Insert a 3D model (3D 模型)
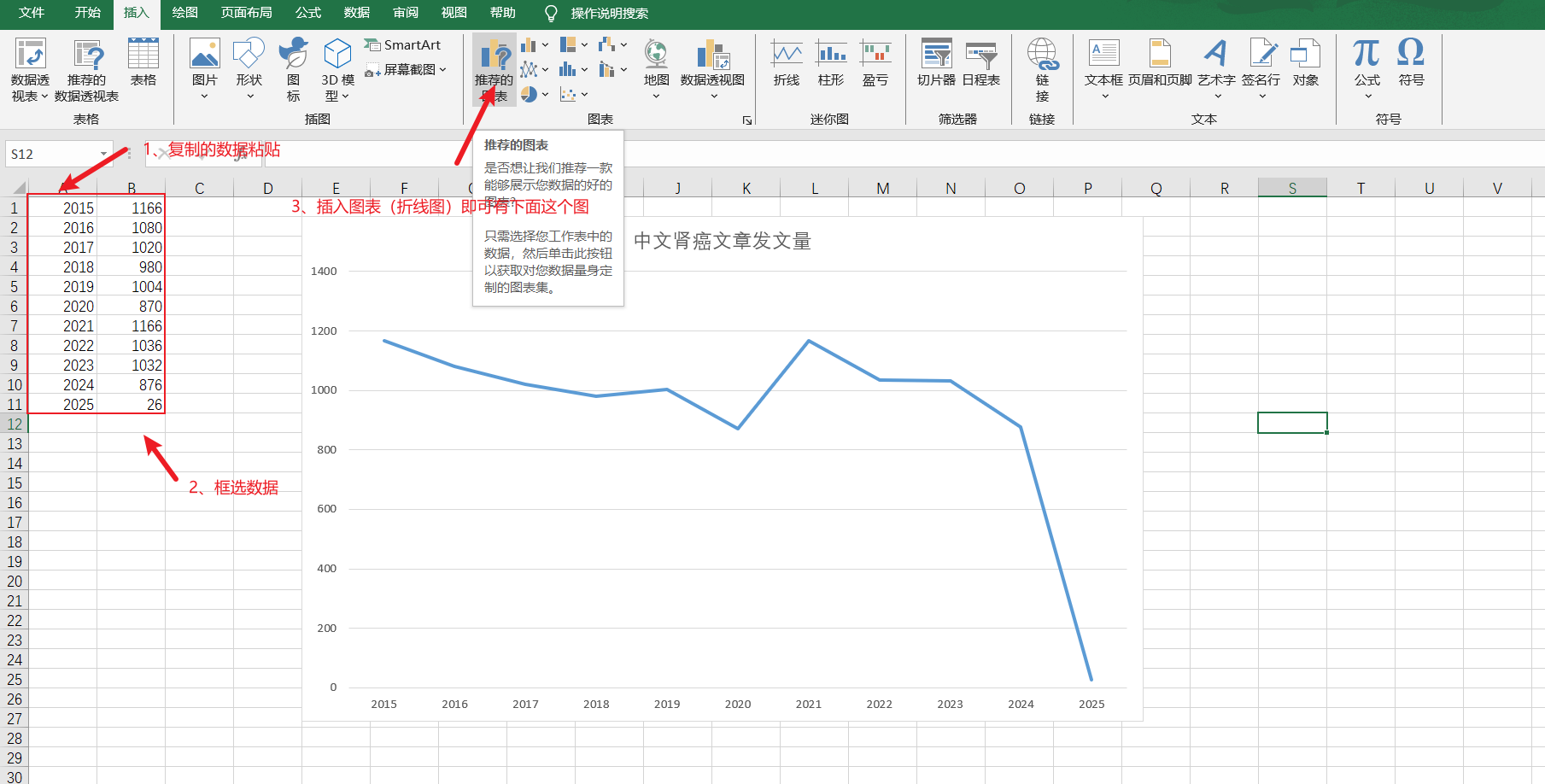 337,69
